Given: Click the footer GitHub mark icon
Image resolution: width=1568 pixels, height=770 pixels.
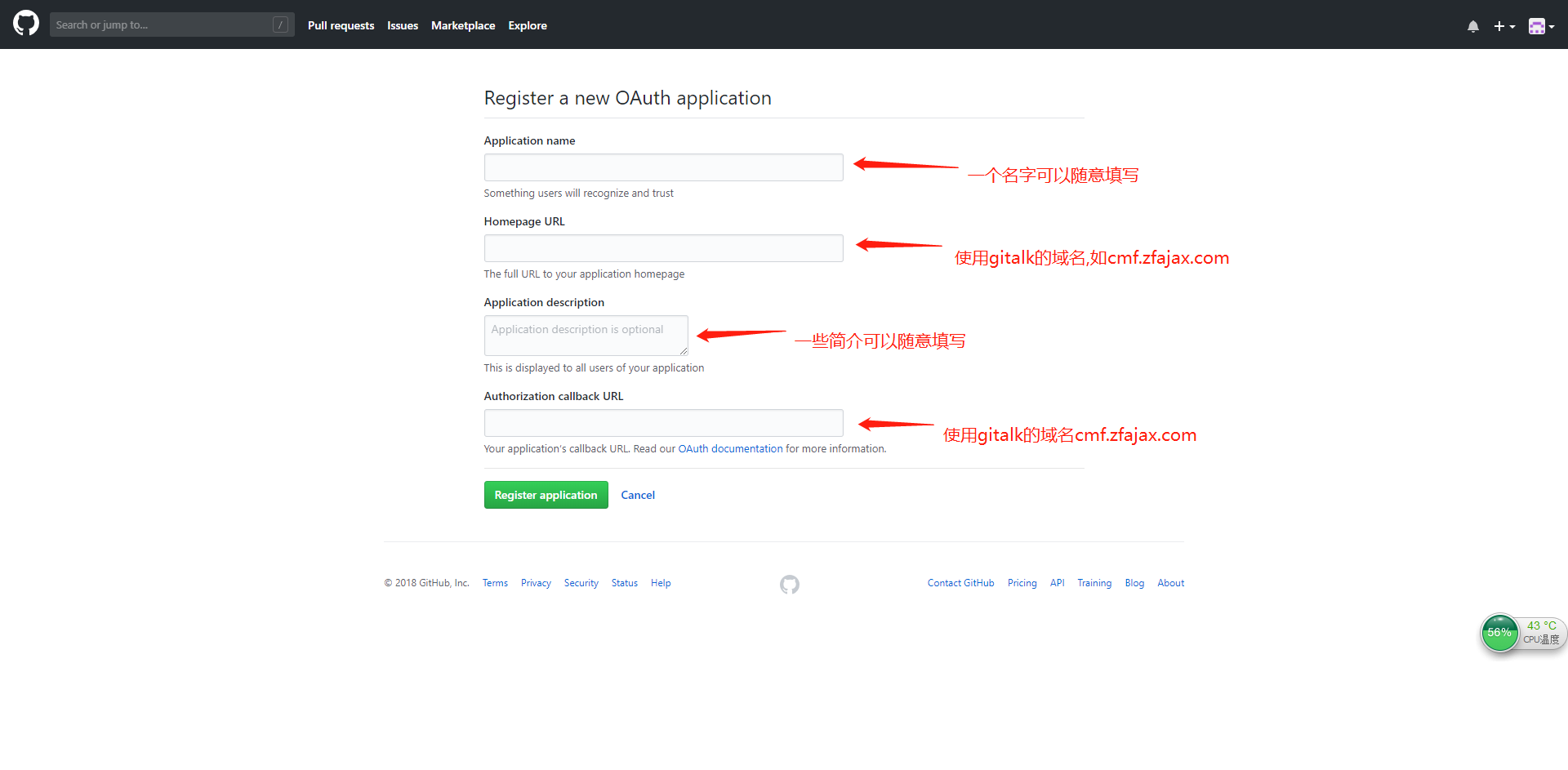Looking at the screenshot, I should [x=789, y=585].
